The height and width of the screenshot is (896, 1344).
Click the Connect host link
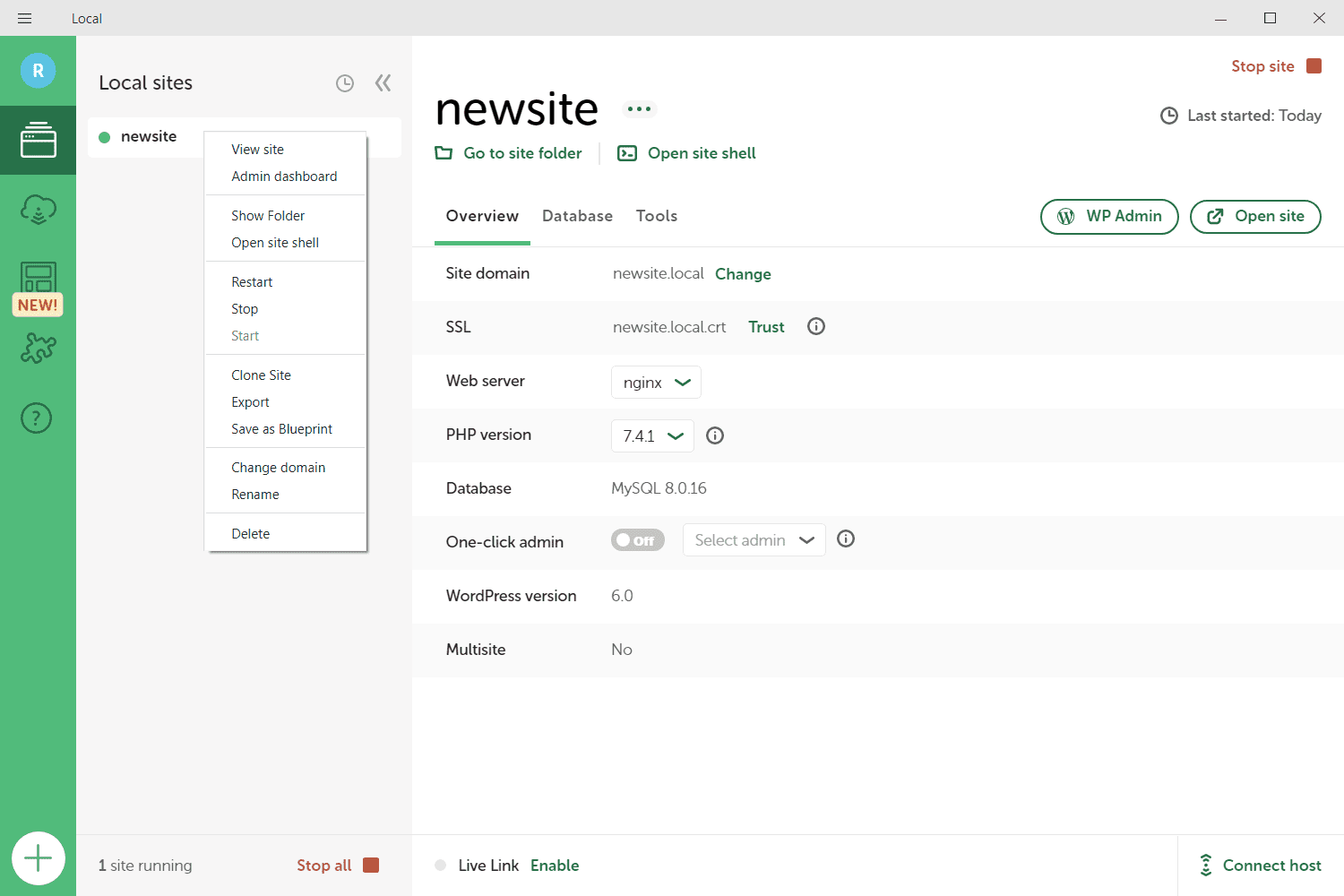point(1272,866)
